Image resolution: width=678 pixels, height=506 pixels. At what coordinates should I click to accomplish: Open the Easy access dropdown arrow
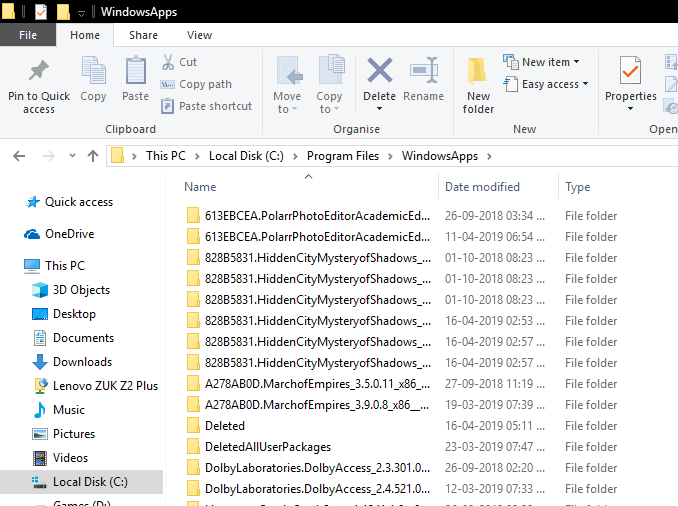[585, 83]
